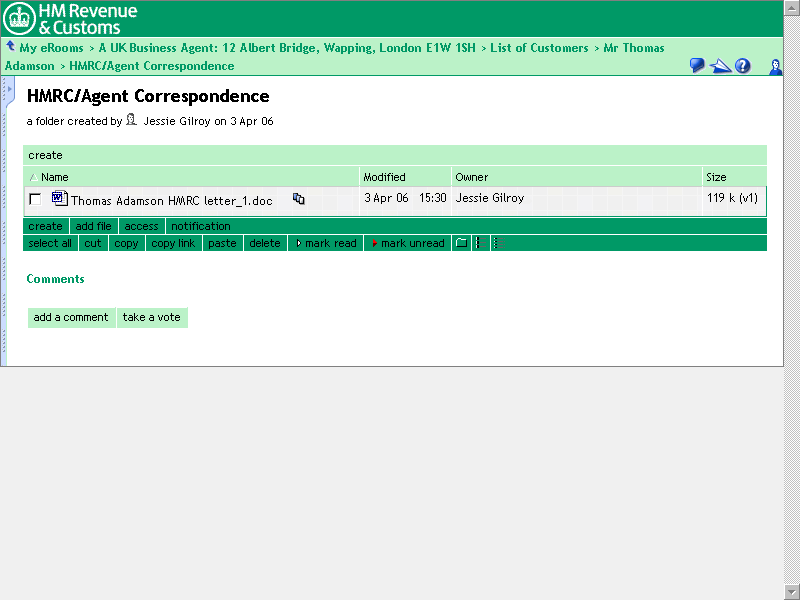Click the vertical scrollbar up arrow
Image resolution: width=800 pixels, height=600 pixels.
[791, 83]
